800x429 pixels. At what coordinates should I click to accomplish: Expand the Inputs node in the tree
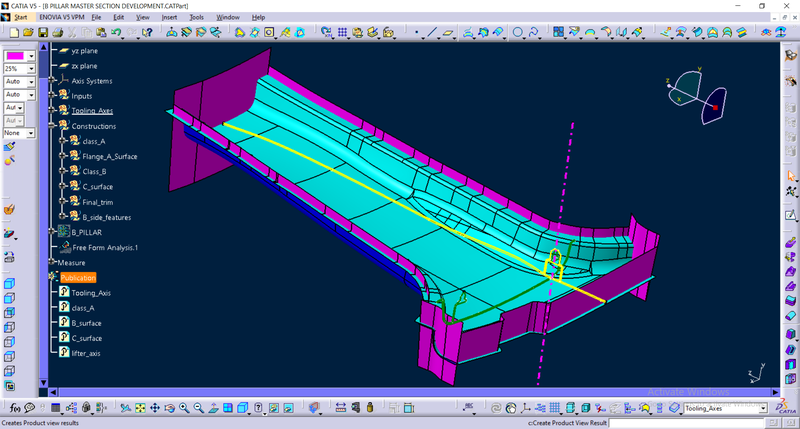tap(52, 96)
